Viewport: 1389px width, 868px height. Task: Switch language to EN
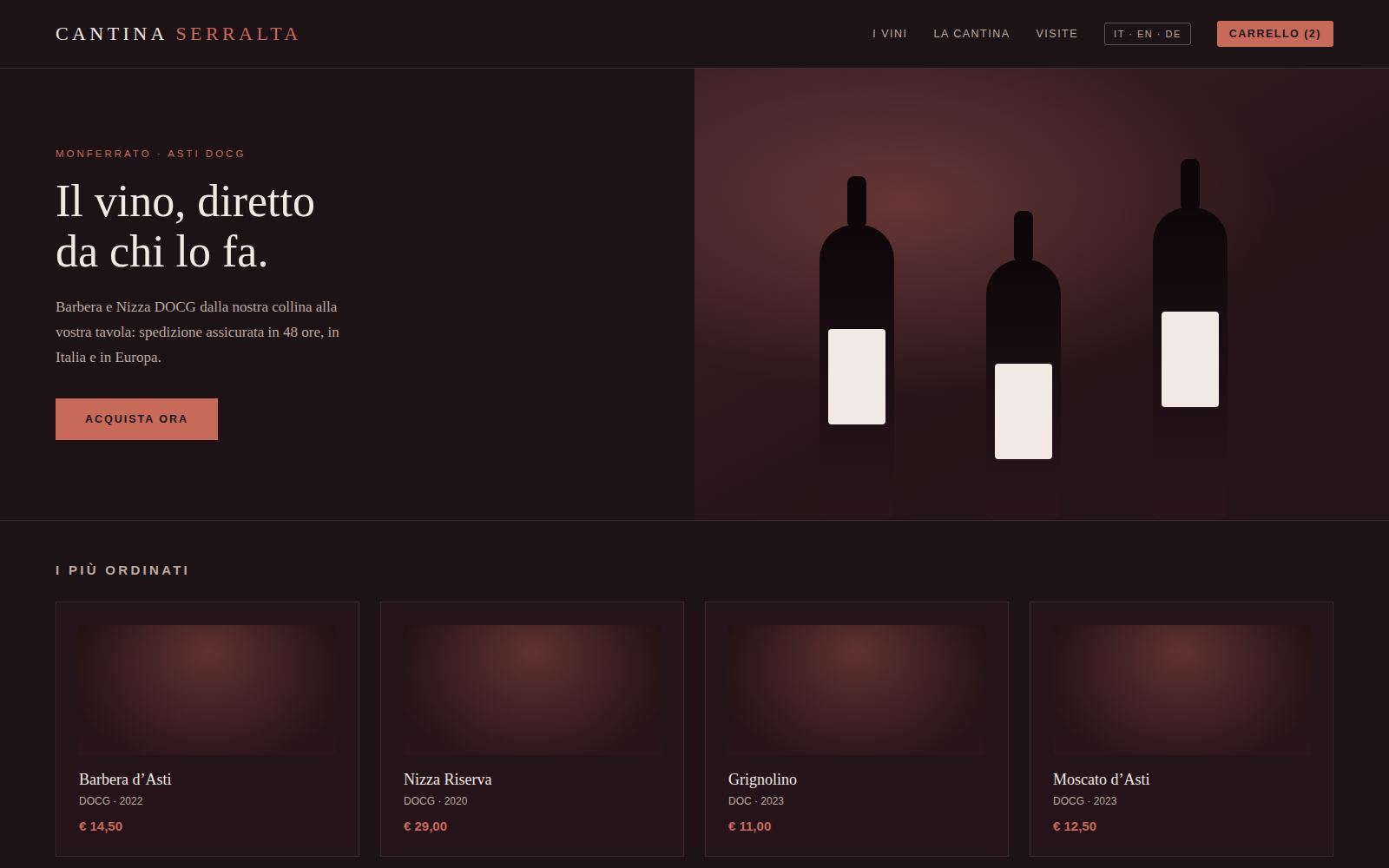pyautogui.click(x=1145, y=34)
